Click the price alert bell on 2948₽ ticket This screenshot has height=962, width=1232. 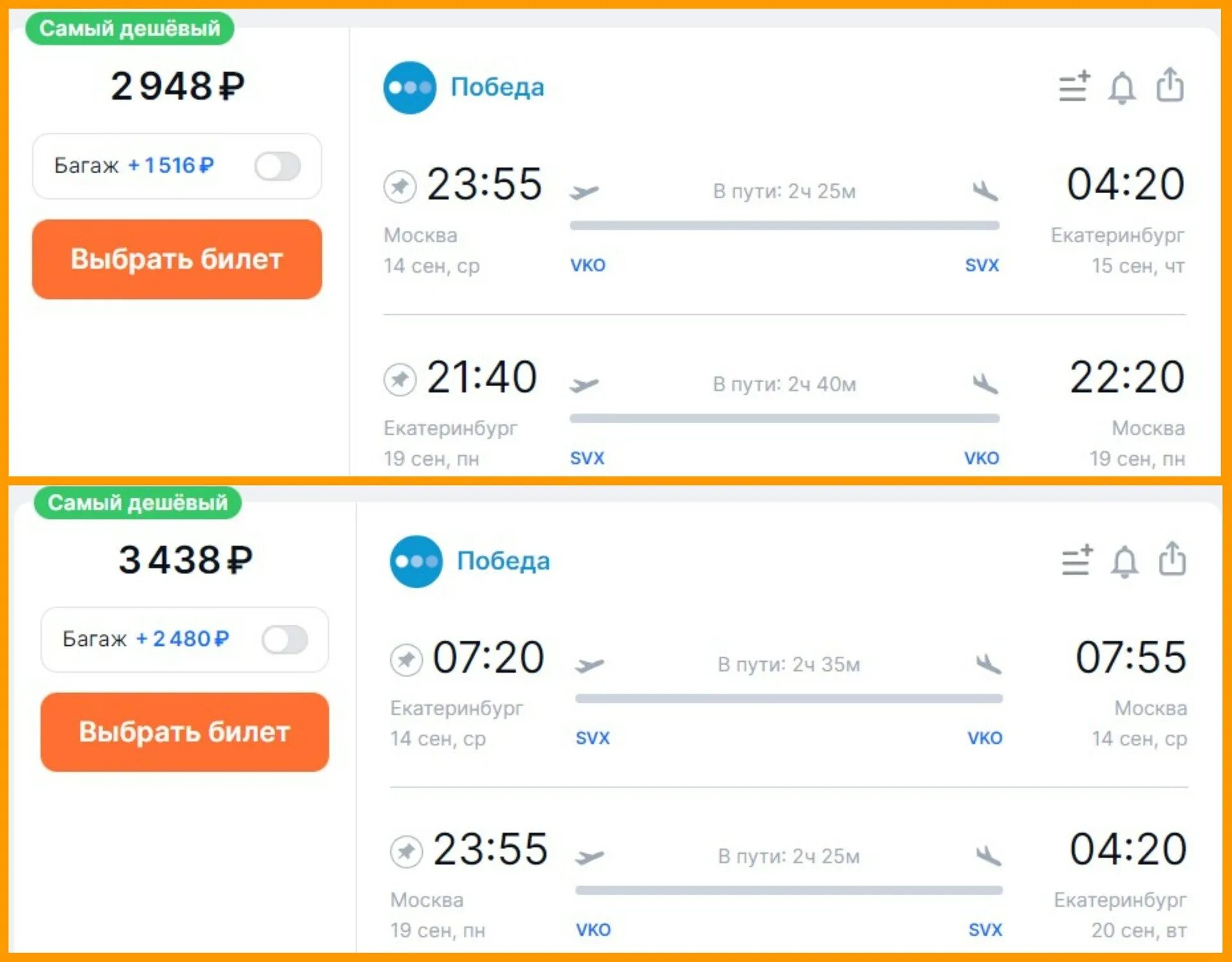coord(1122,88)
